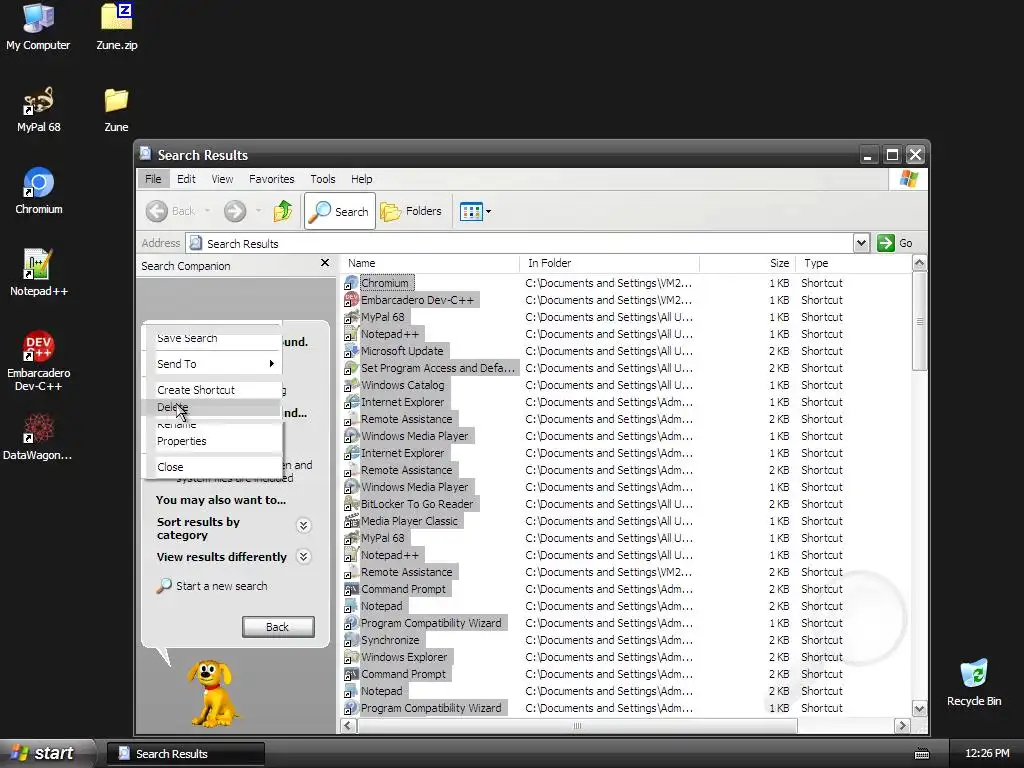Choose Properties in the File menu
The image size is (1024, 768).
(x=213, y=441)
